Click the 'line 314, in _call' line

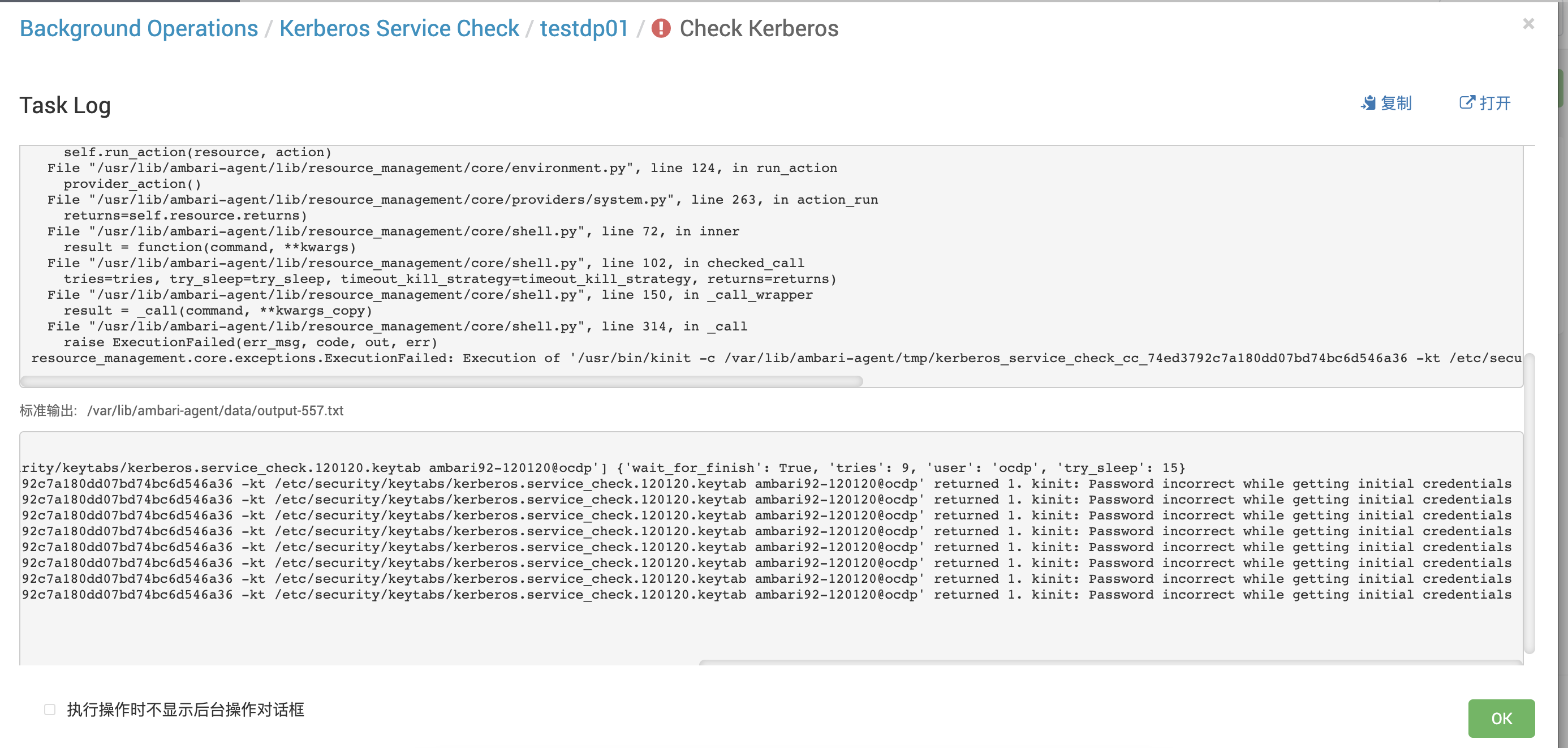[x=398, y=327]
